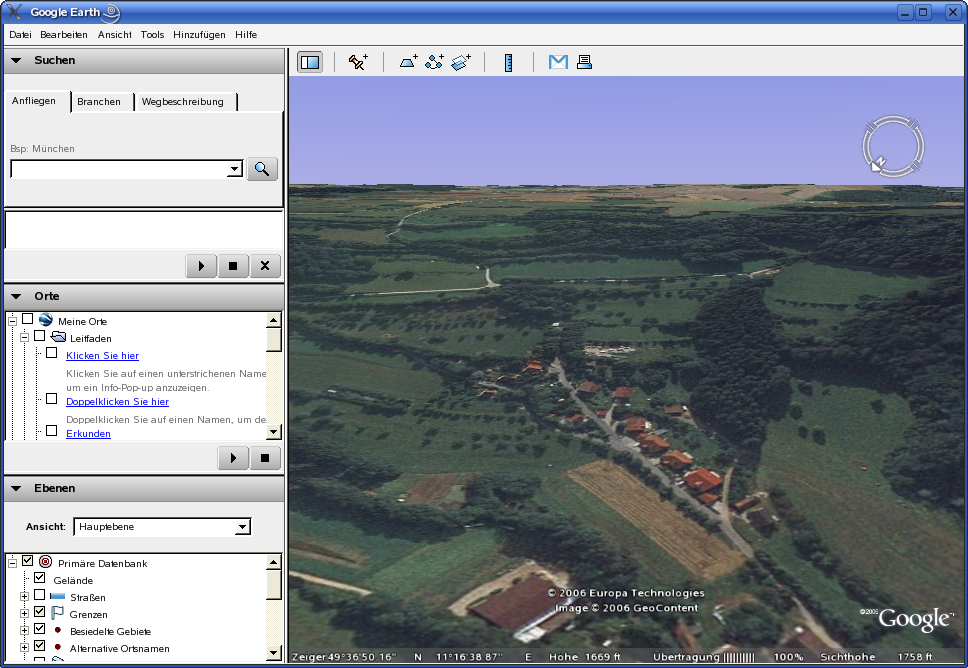Toggle the Straßen layer checkbox
This screenshot has width=968, height=668.
coord(40,595)
